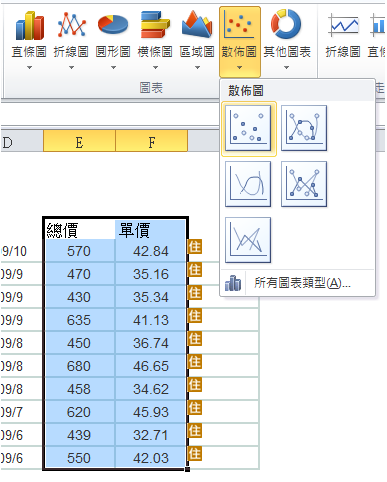This screenshot has width=387, height=482.
Task: Insert a 折線圖 sparkline line chart
Action: 343,35
